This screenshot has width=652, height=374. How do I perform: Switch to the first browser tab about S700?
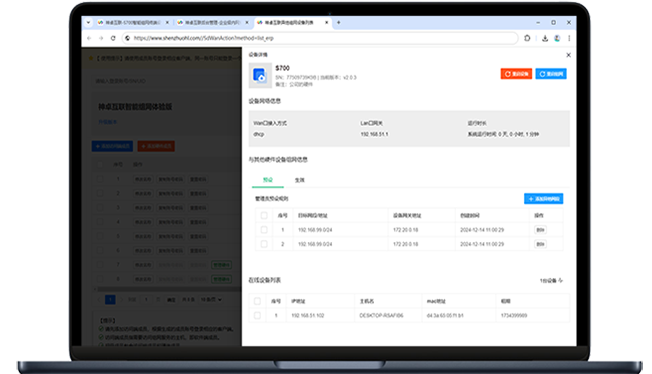click(x=132, y=22)
